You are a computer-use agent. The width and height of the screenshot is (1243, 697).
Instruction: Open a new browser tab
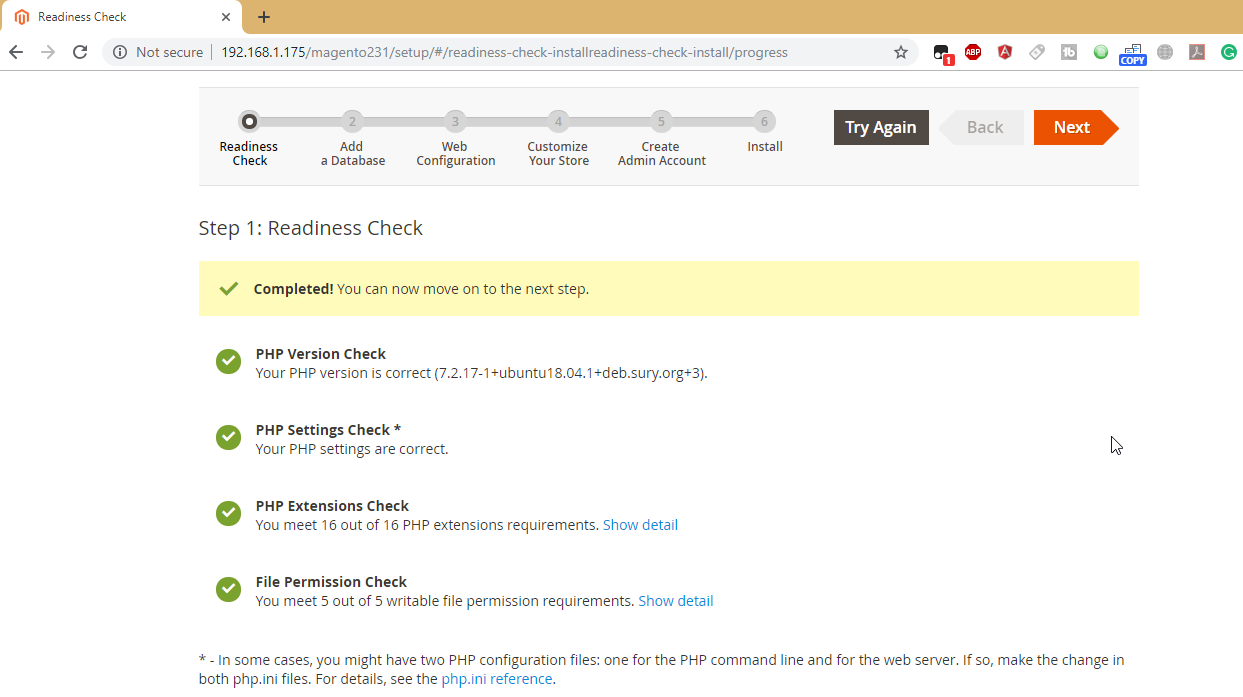pos(264,17)
